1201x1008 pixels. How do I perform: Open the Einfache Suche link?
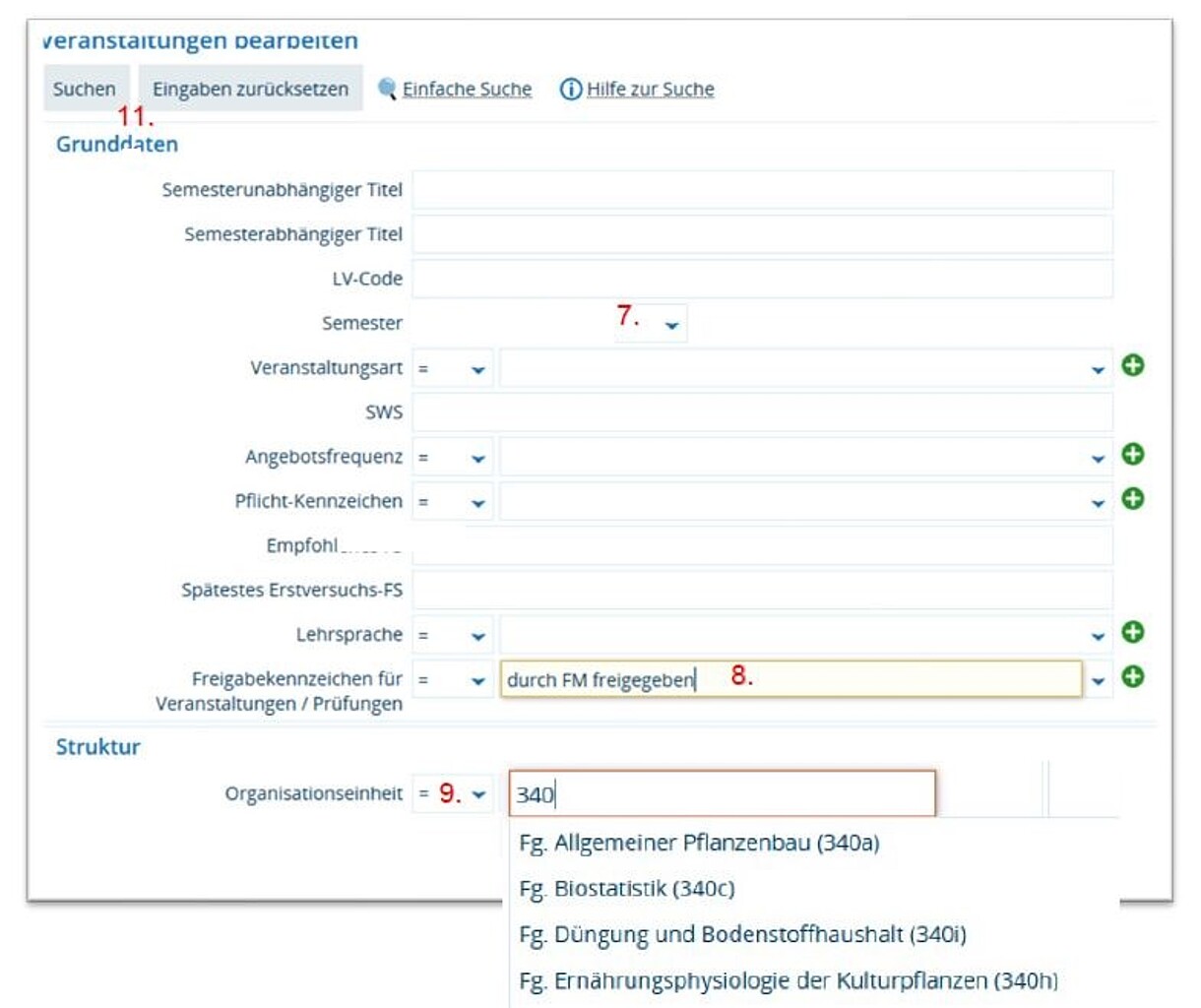pos(467,90)
